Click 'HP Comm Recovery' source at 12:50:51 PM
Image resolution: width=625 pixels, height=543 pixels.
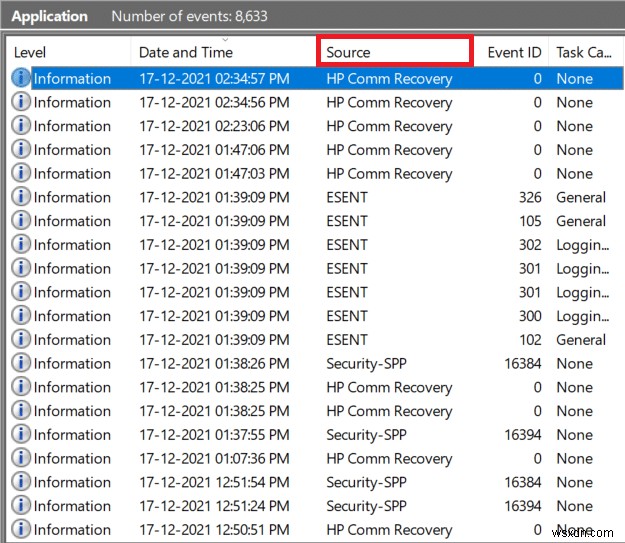point(389,530)
